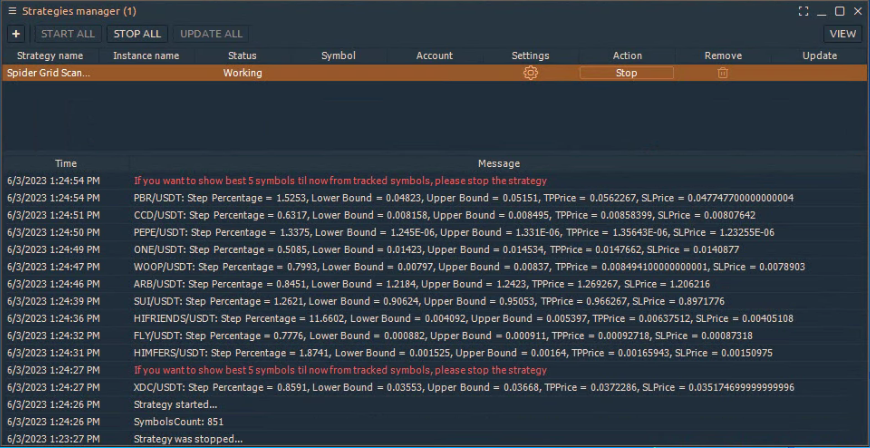Click the plus icon to add strategy
The width and height of the screenshot is (870, 448).
(x=16, y=34)
